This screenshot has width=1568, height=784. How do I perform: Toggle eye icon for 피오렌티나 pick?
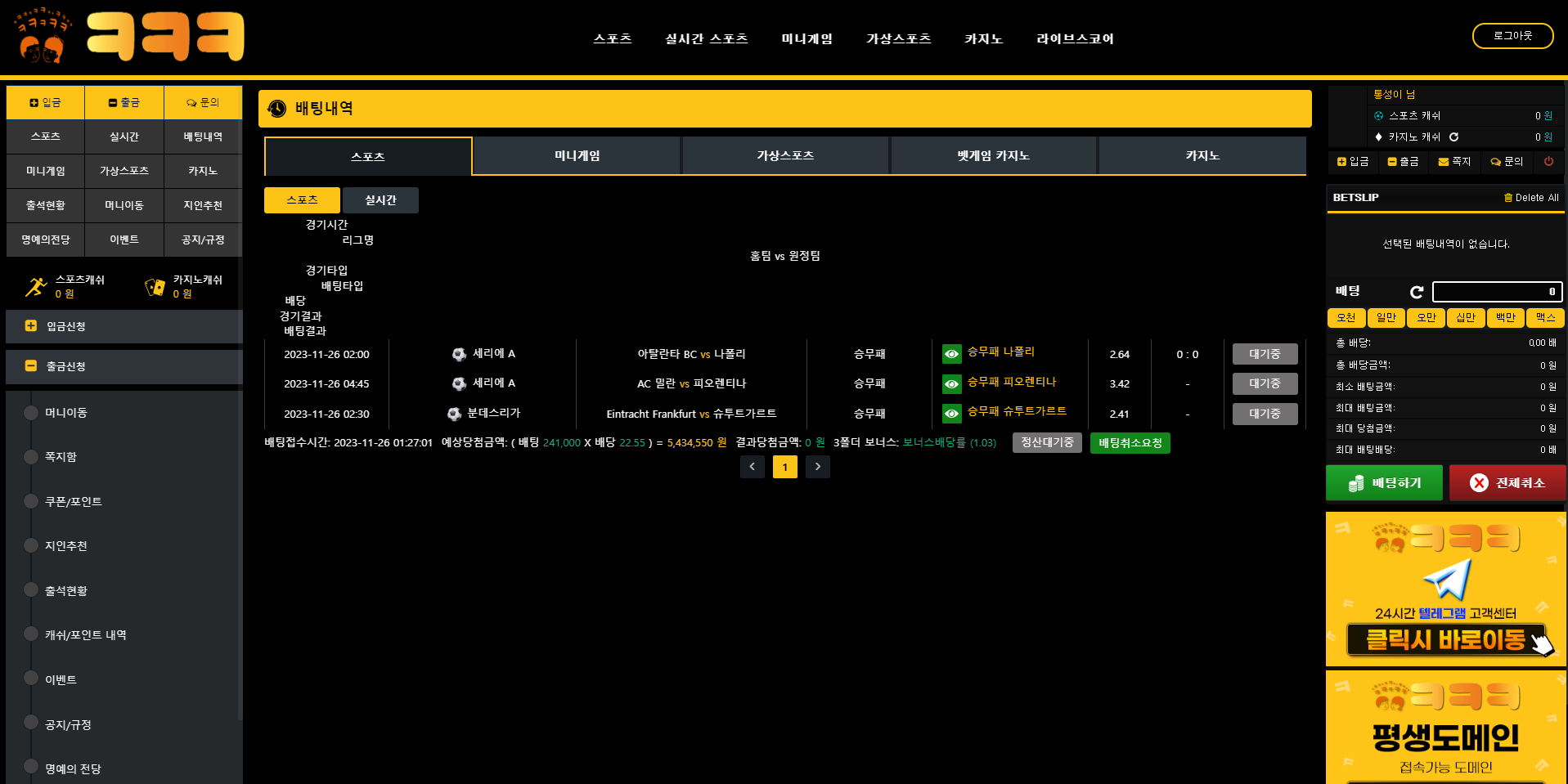click(951, 383)
